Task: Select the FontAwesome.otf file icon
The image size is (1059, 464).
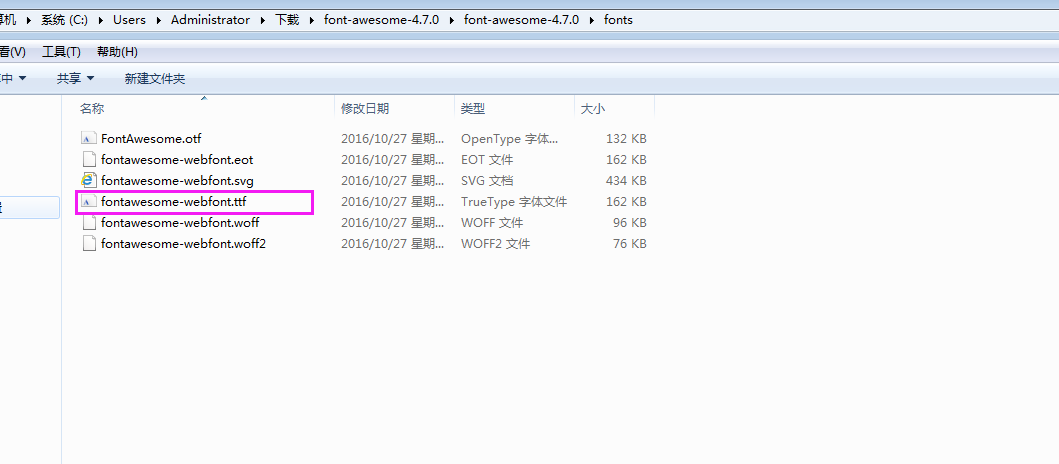Action: coord(88,138)
